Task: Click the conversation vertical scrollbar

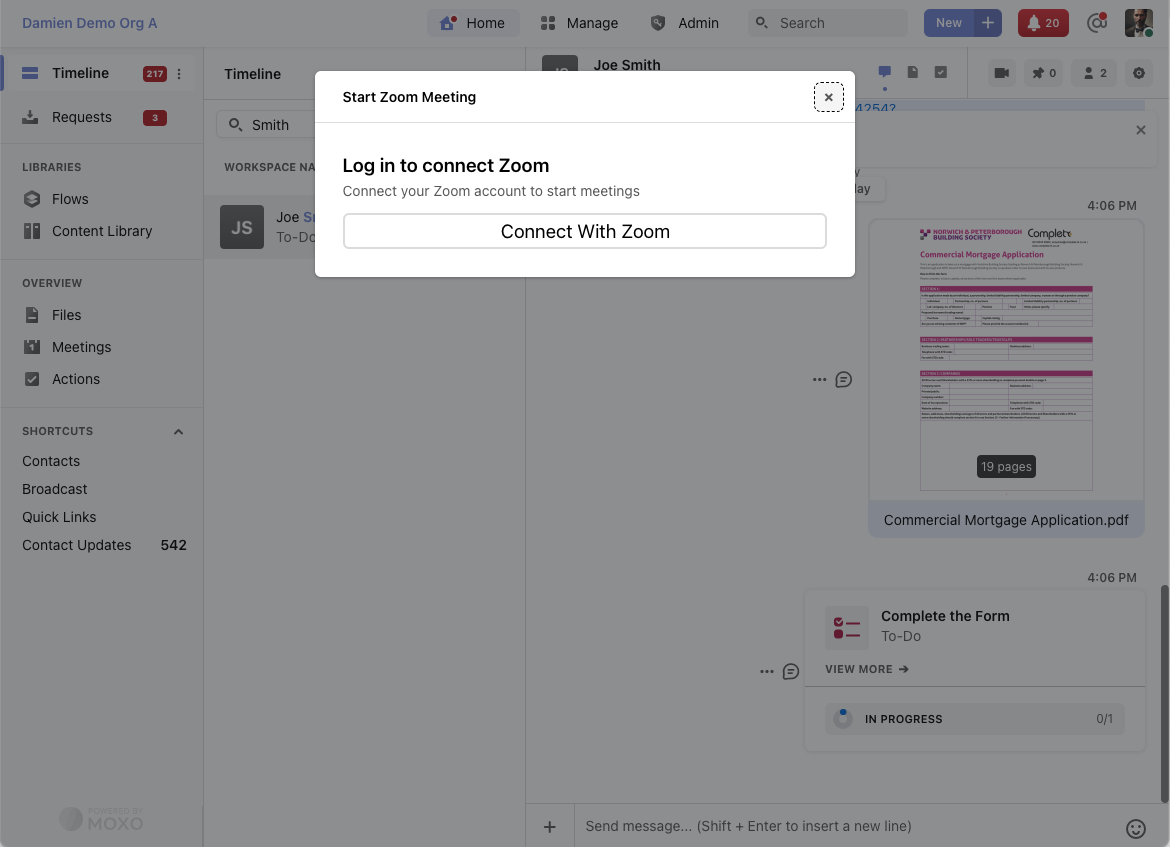Action: click(x=1164, y=694)
